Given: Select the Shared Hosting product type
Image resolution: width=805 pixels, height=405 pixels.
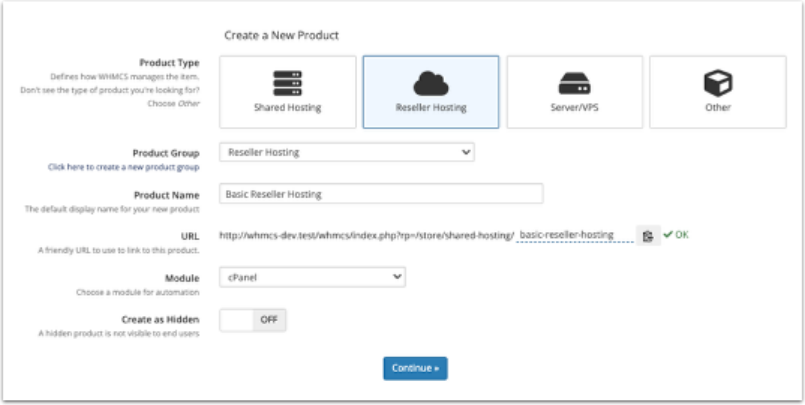Looking at the screenshot, I should tap(288, 92).
